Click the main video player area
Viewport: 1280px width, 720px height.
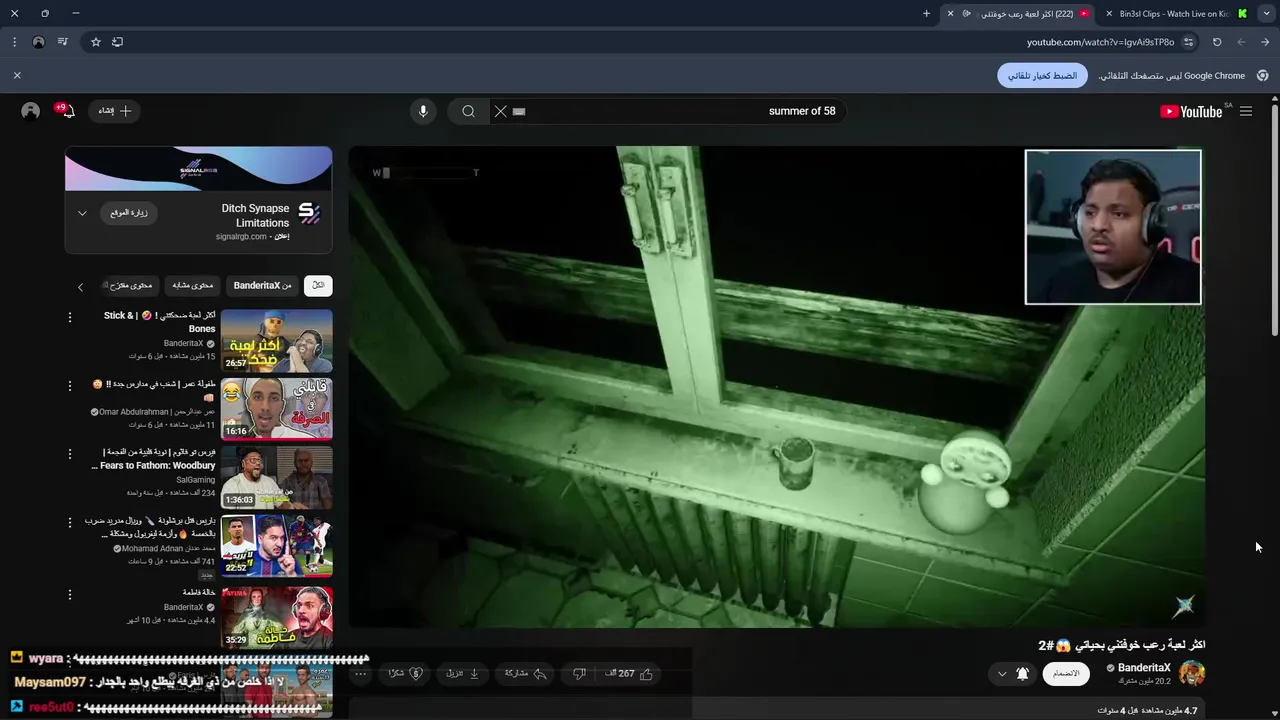click(x=777, y=387)
